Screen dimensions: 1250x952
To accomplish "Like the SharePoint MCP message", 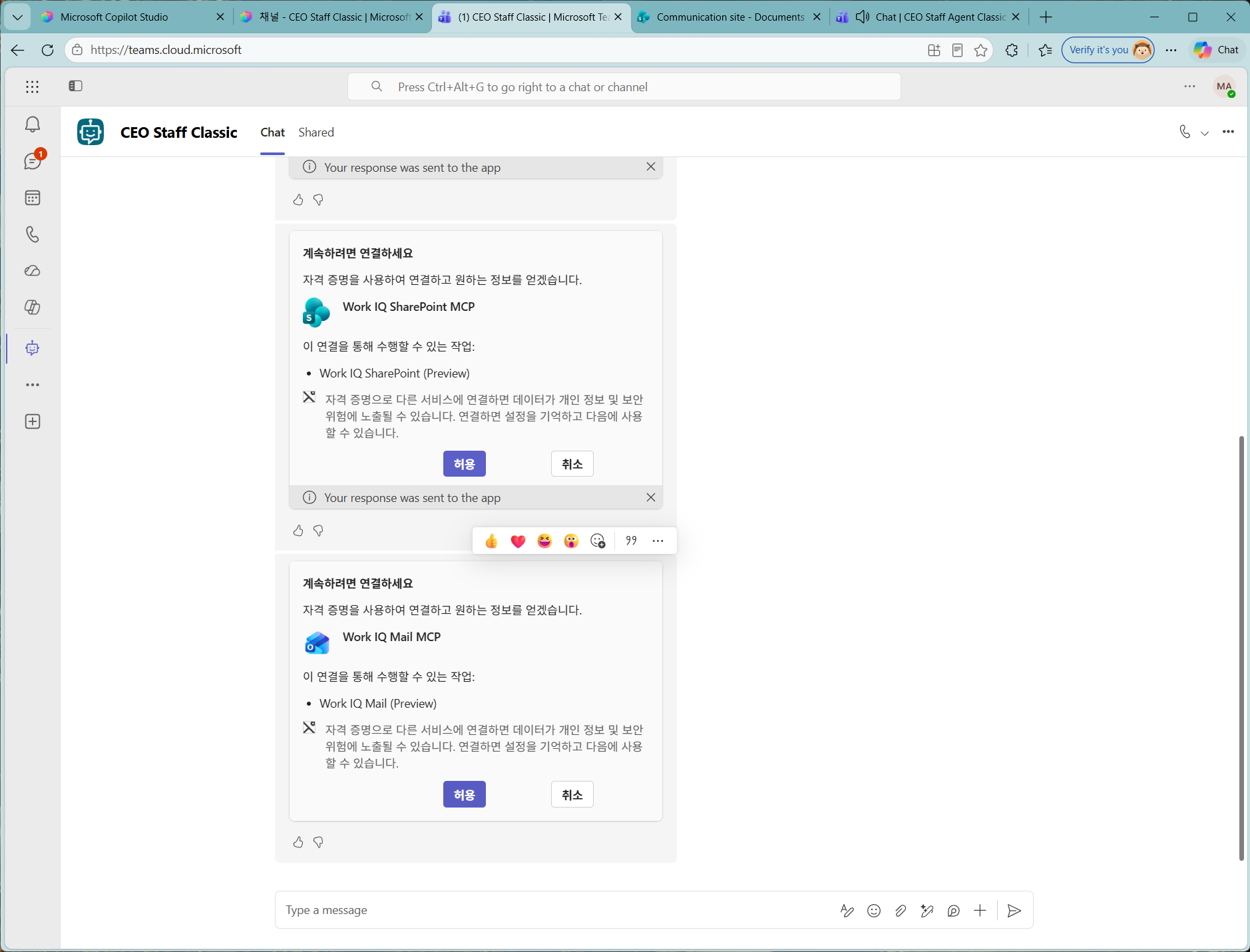I will point(298,531).
